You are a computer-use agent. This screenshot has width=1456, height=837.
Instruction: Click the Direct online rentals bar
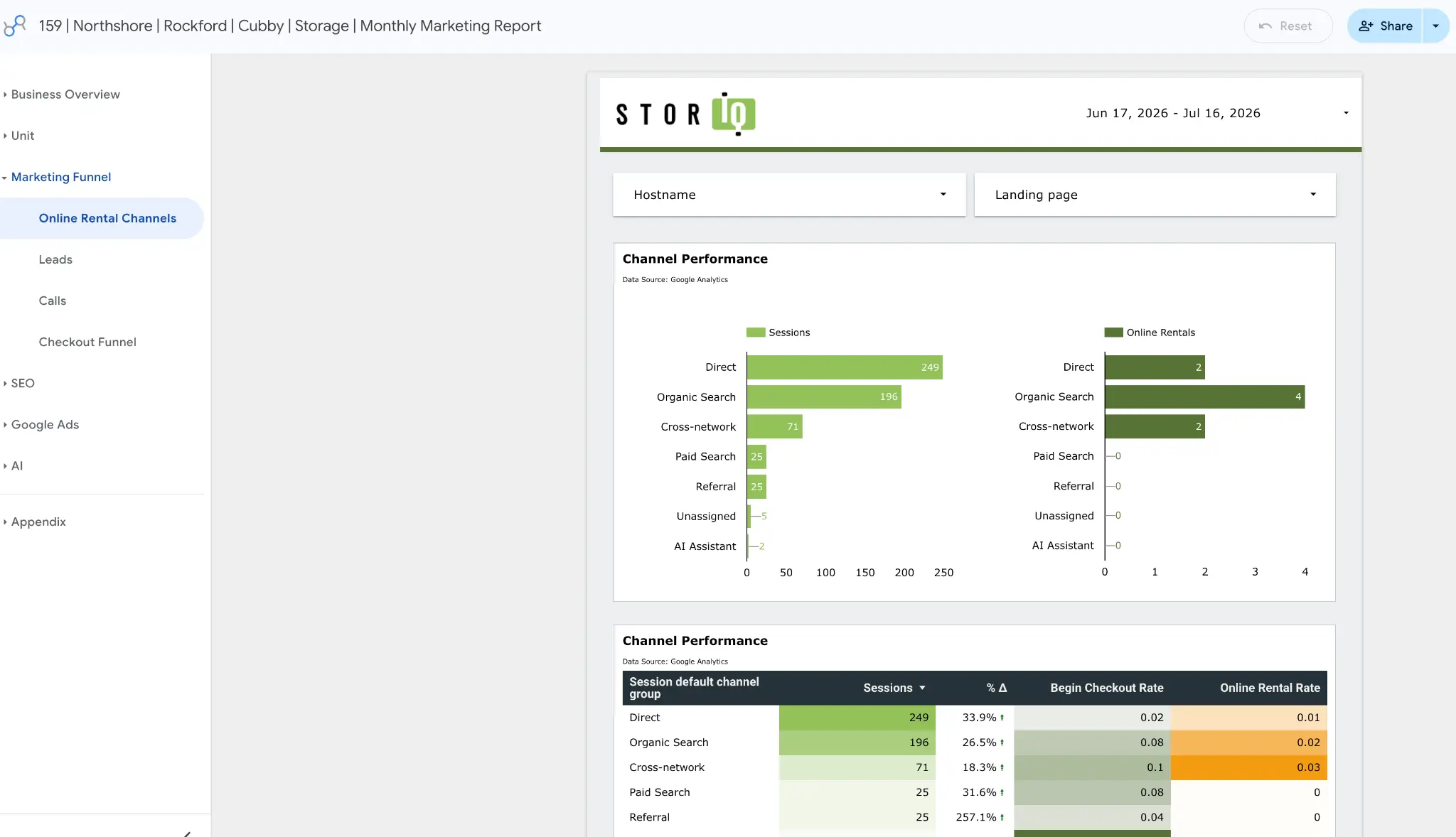click(1155, 367)
